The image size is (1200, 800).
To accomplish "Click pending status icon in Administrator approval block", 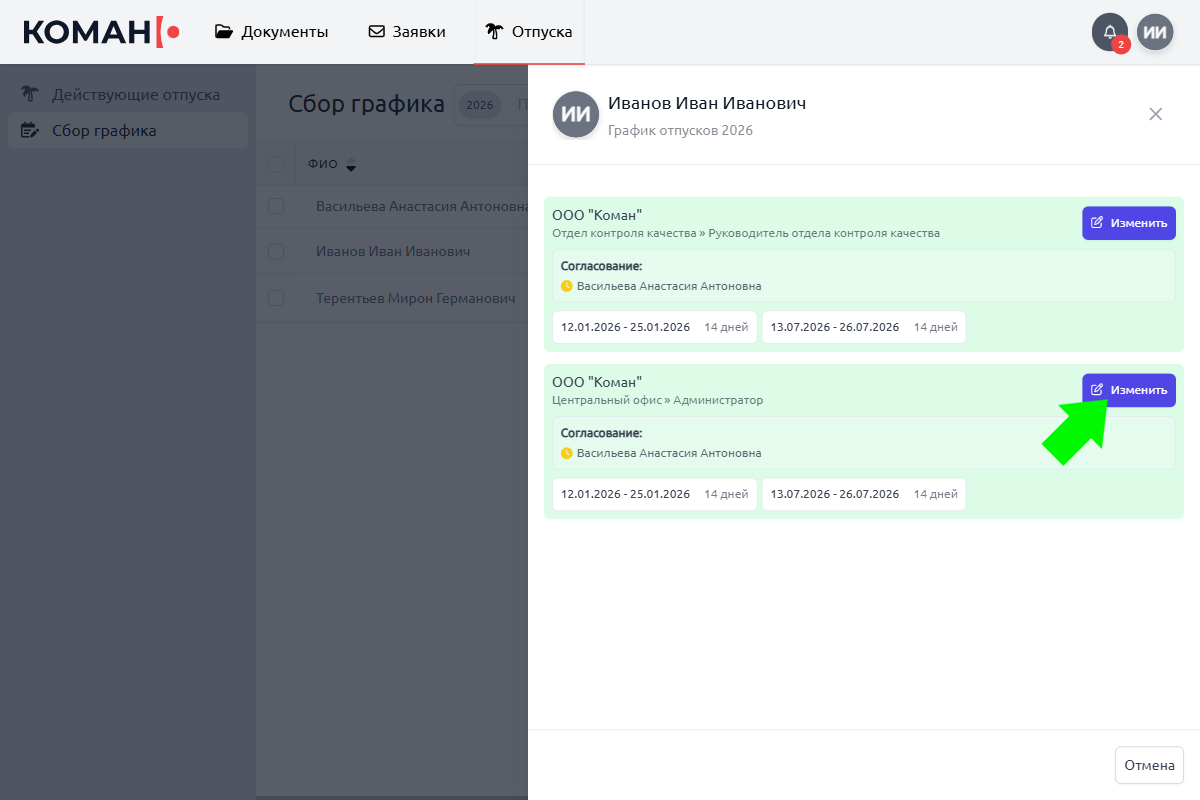I will tap(567, 453).
